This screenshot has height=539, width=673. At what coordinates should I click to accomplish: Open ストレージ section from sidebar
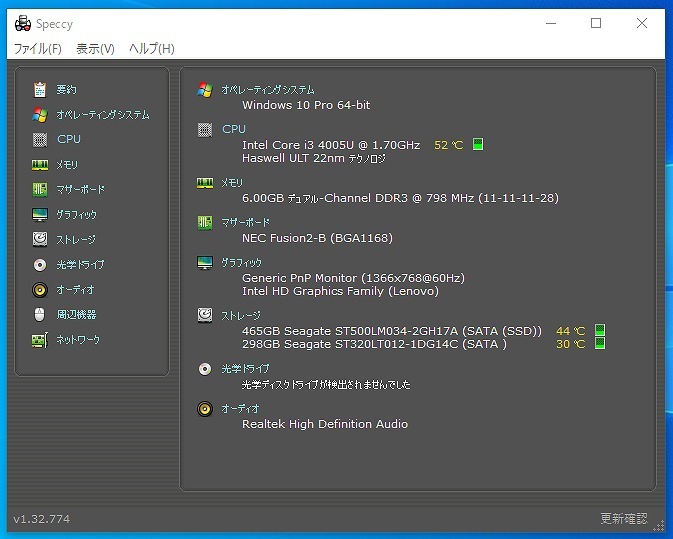coord(76,239)
